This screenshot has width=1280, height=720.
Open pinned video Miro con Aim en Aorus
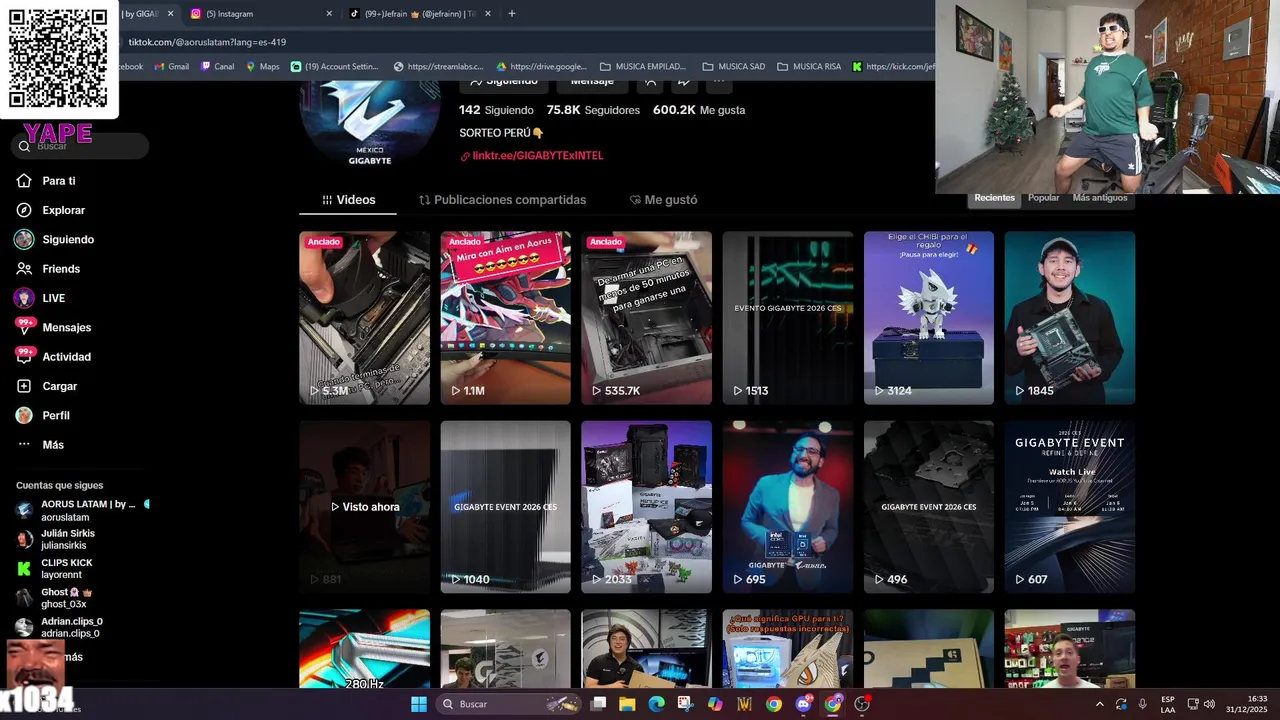click(x=505, y=318)
